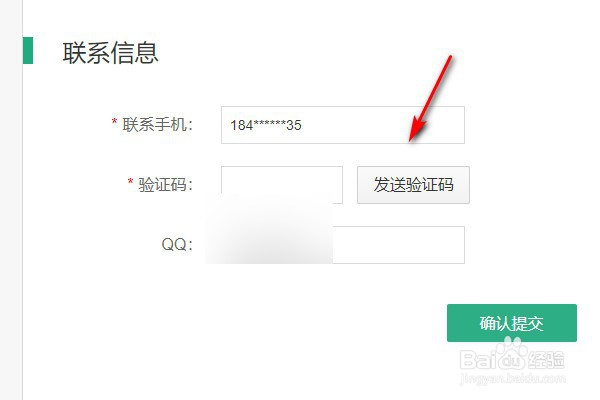Send the code via 发送验证码 button
This screenshot has width=600, height=400.
(x=413, y=185)
